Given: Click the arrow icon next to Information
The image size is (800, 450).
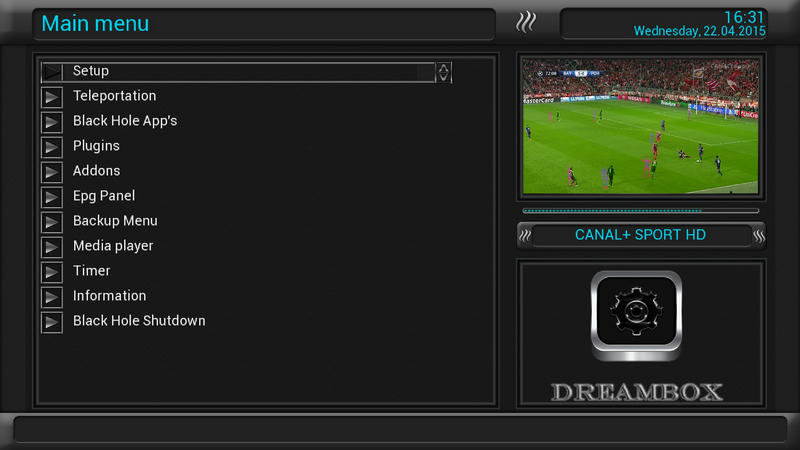Looking at the screenshot, I should coord(52,297).
